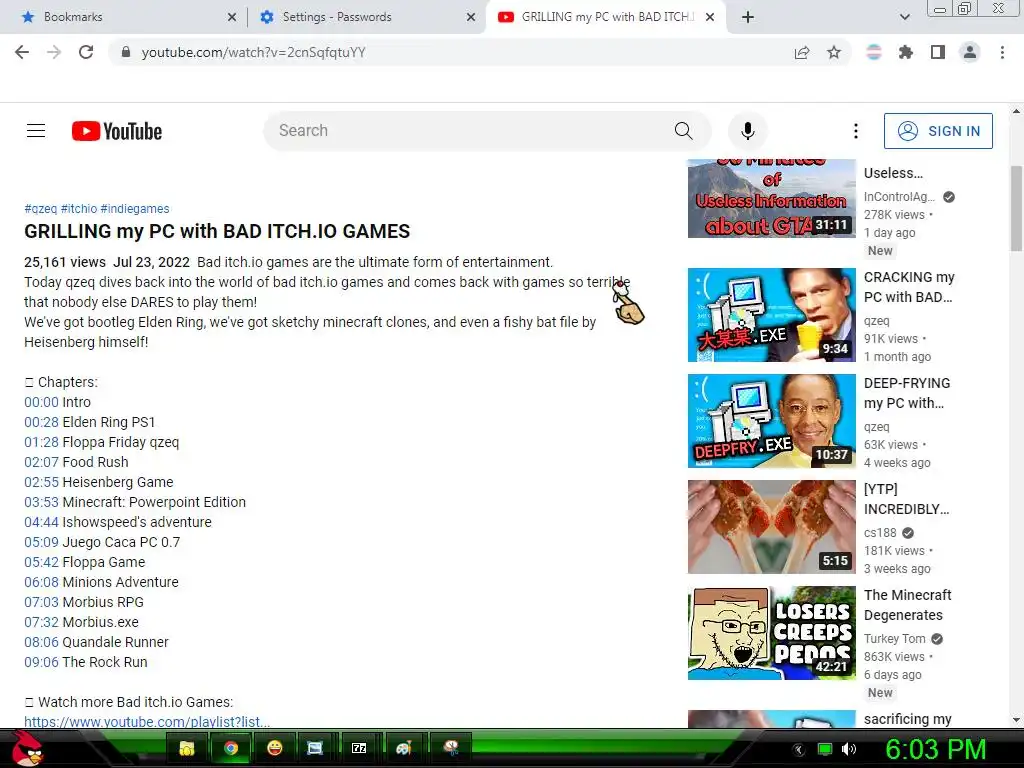Jump to 03:53 Minecraft: Powerpoint Edition
Viewport: 1024px width, 768px height.
[x=41, y=502]
